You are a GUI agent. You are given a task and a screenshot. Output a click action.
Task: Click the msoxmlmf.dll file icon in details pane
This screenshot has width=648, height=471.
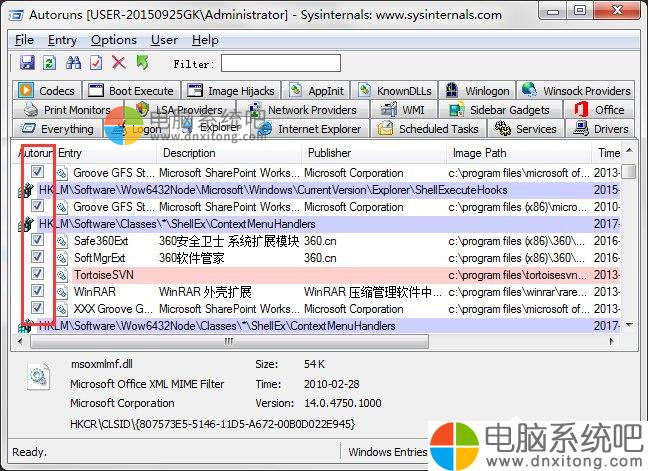point(39,376)
